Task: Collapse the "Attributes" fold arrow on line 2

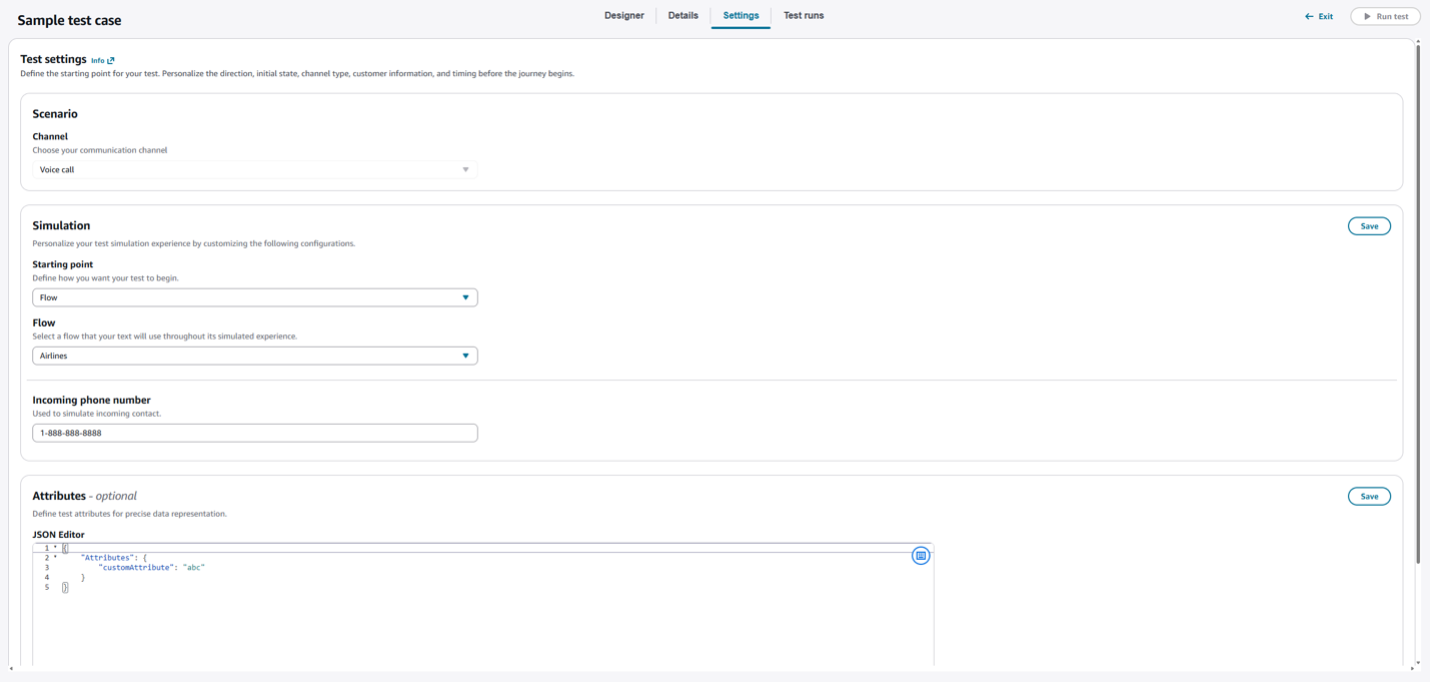Action: coord(54,558)
